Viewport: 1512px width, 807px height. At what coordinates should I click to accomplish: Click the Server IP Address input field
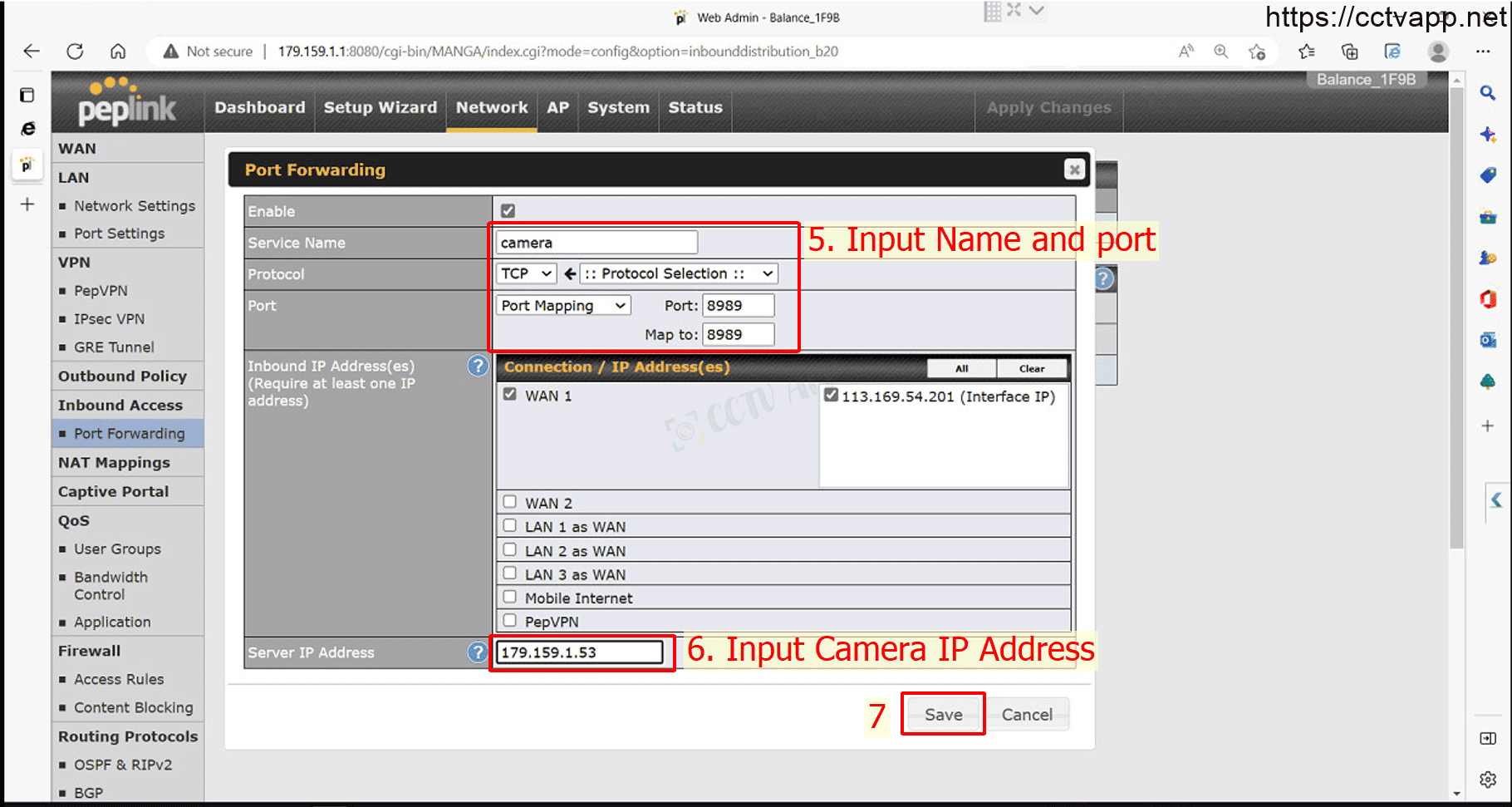[580, 652]
